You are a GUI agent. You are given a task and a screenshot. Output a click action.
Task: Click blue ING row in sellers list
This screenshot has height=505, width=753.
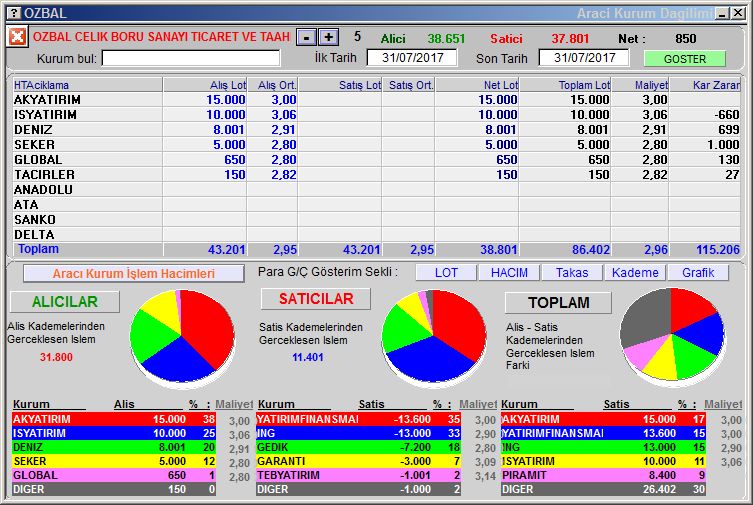click(358, 433)
